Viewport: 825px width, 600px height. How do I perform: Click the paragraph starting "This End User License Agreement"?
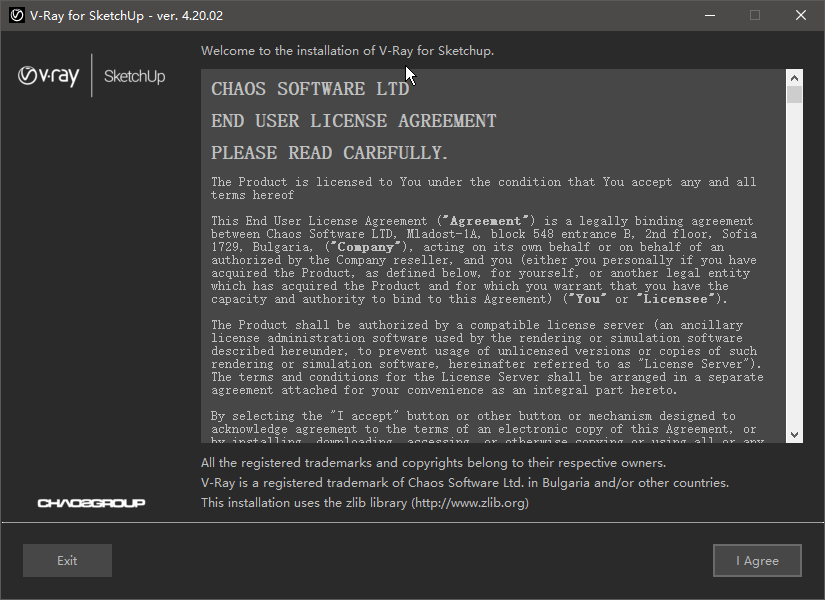click(x=484, y=260)
